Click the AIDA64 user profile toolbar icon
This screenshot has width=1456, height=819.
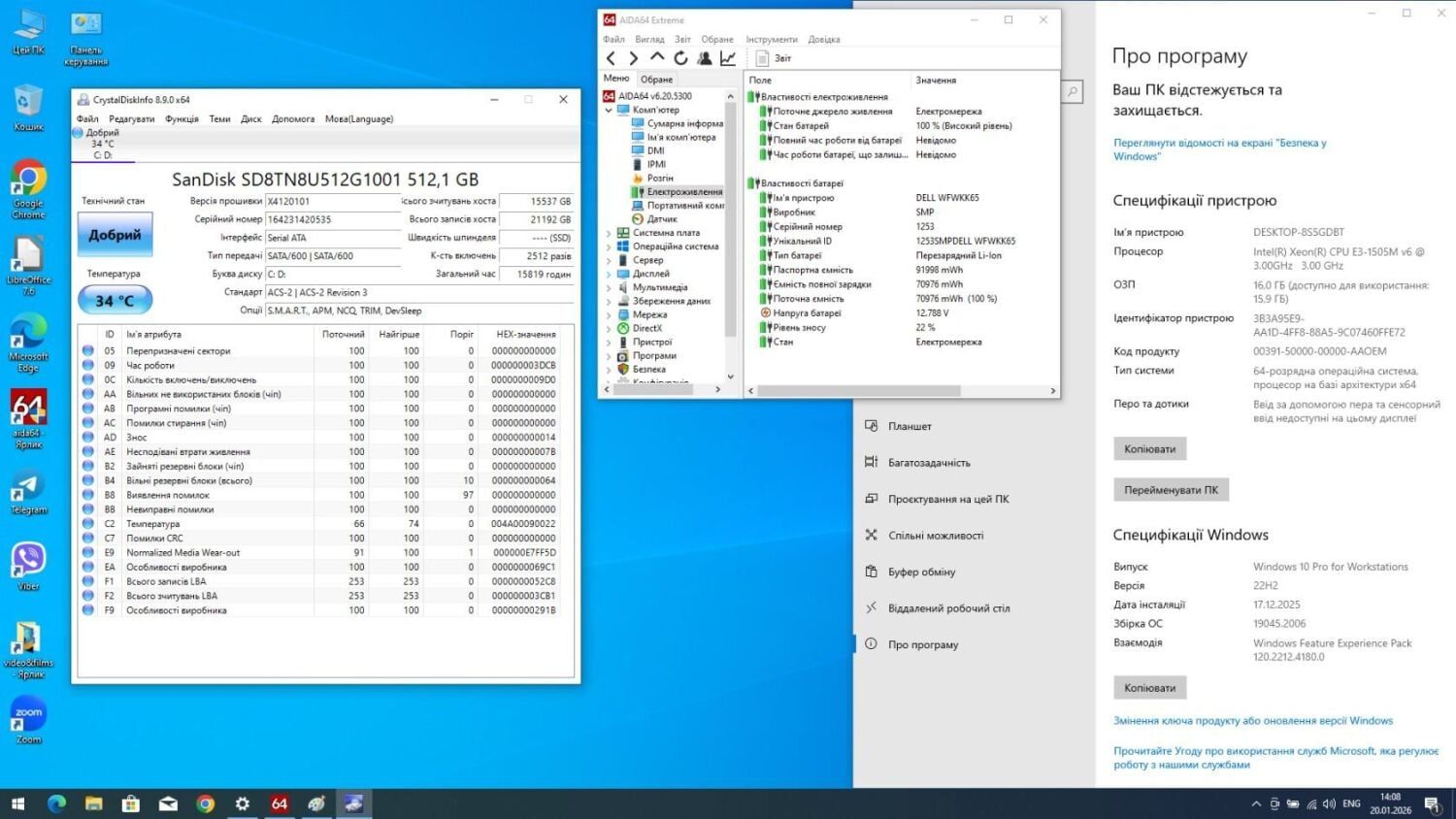click(x=704, y=58)
